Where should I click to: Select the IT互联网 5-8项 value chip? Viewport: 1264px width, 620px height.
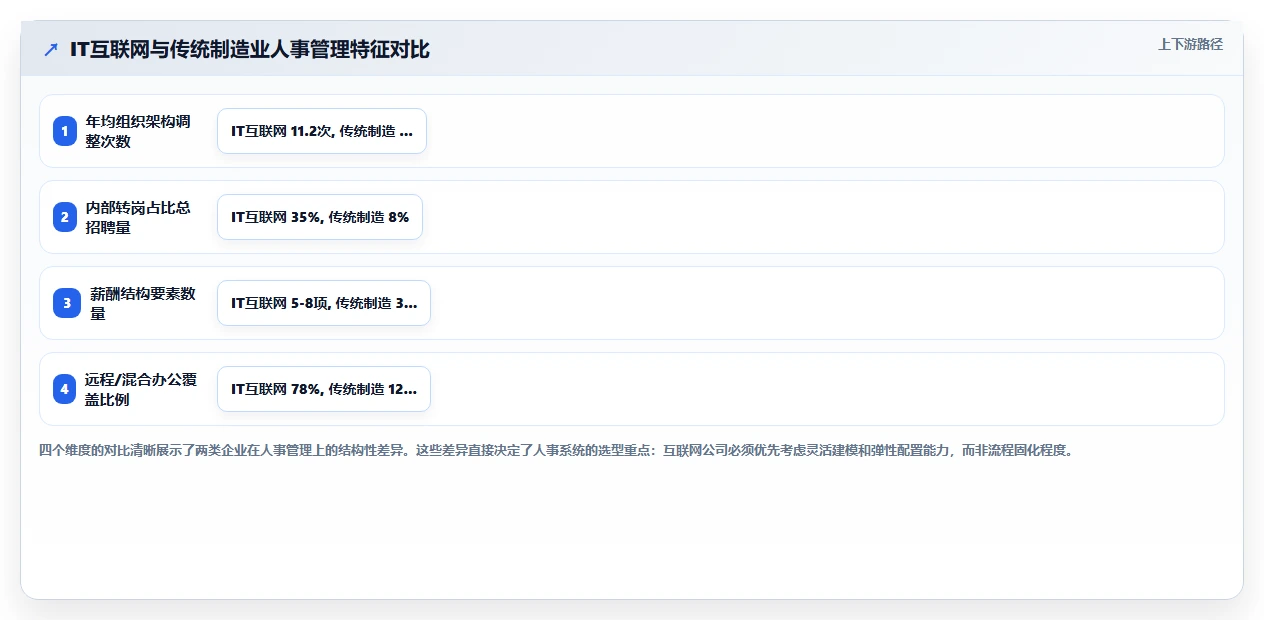tap(324, 303)
